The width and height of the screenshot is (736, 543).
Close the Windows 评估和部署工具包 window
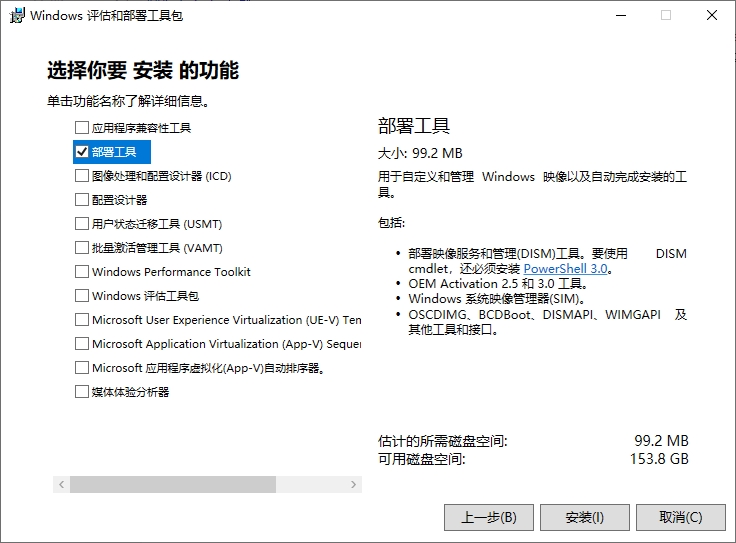[712, 15]
